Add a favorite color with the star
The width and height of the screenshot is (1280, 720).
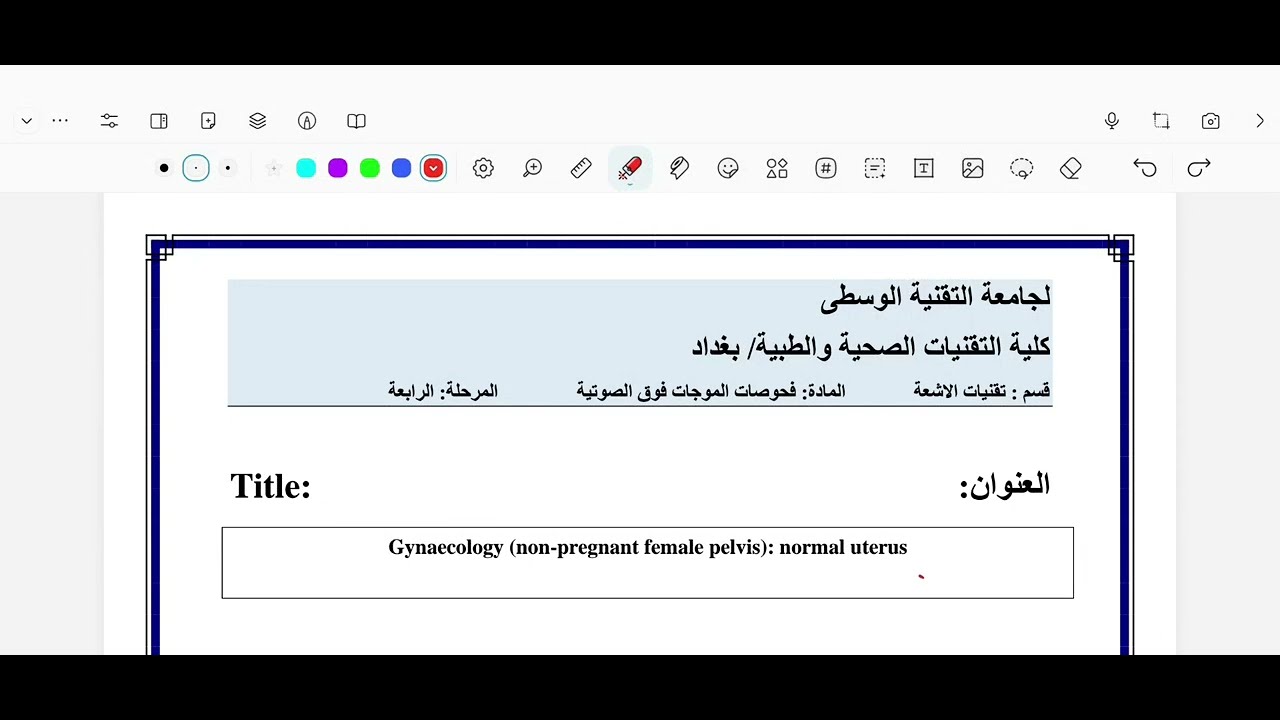(x=273, y=168)
